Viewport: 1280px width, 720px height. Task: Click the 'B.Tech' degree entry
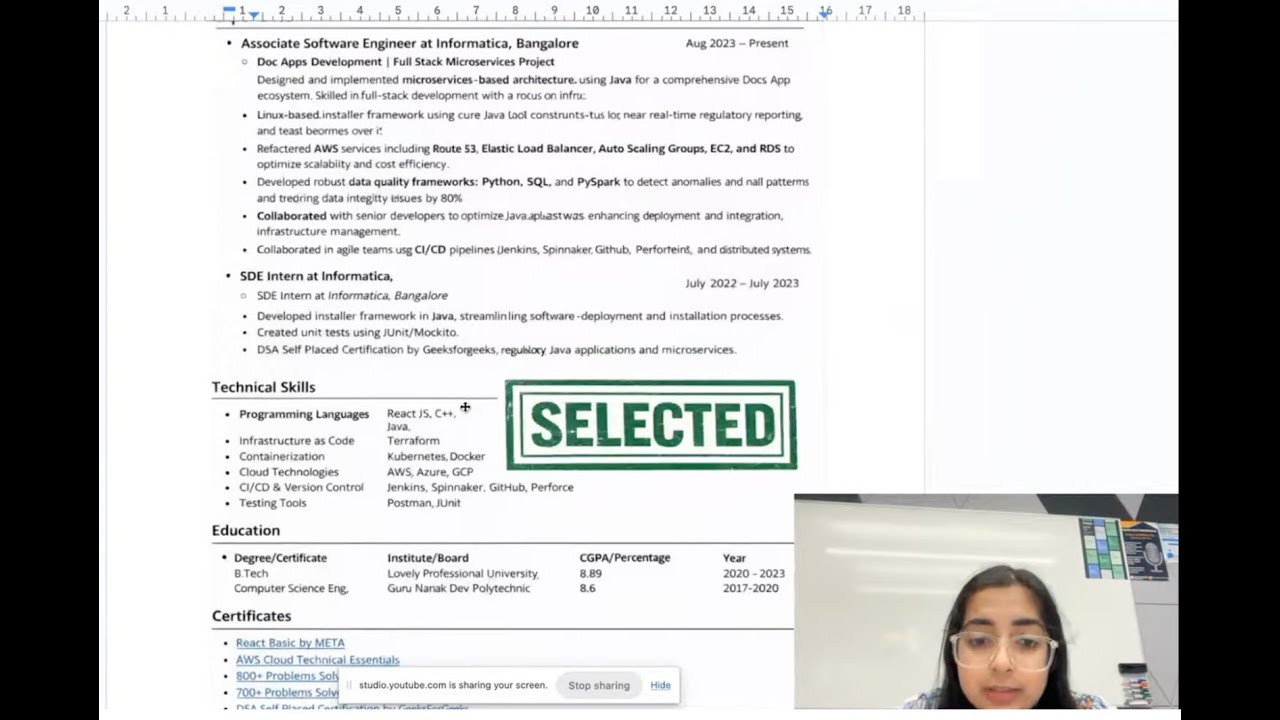[x=251, y=574]
